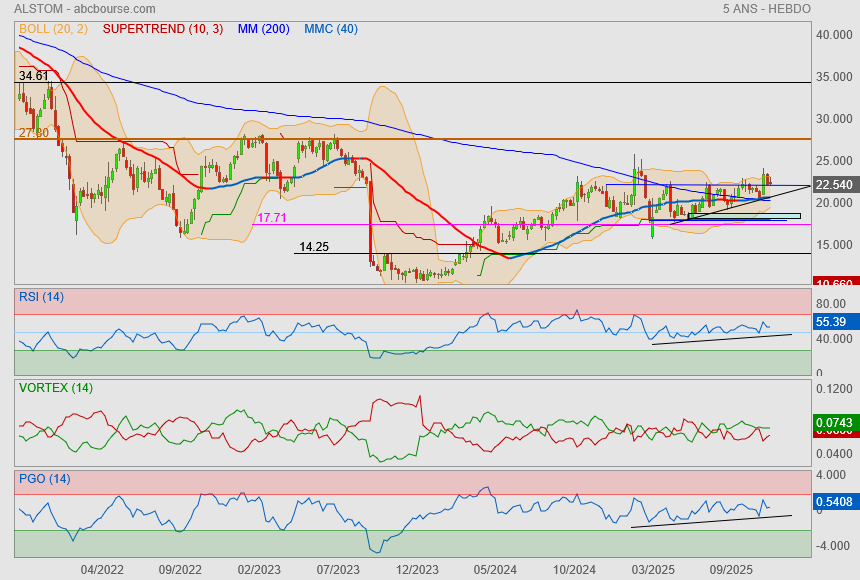Click the 09/2025 date on time axis
This screenshot has width=860, height=580.
pos(731,570)
